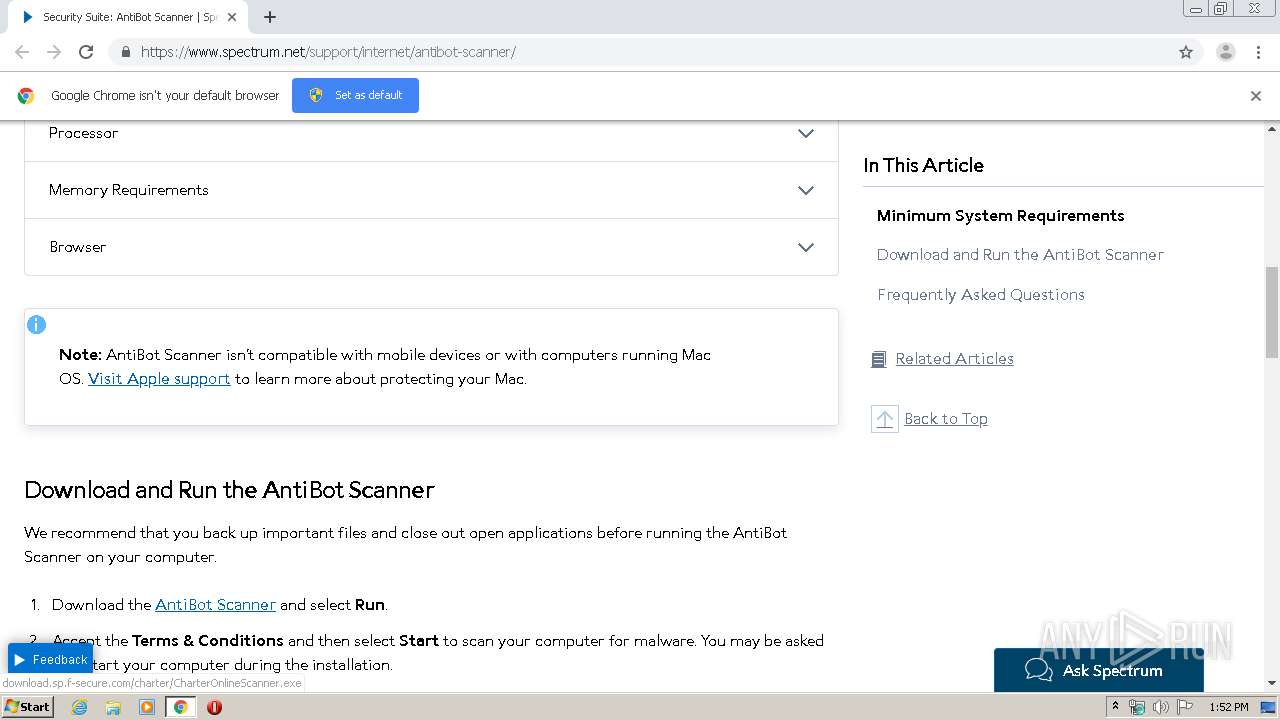Open Windows Media Player from taskbar

coord(147,707)
